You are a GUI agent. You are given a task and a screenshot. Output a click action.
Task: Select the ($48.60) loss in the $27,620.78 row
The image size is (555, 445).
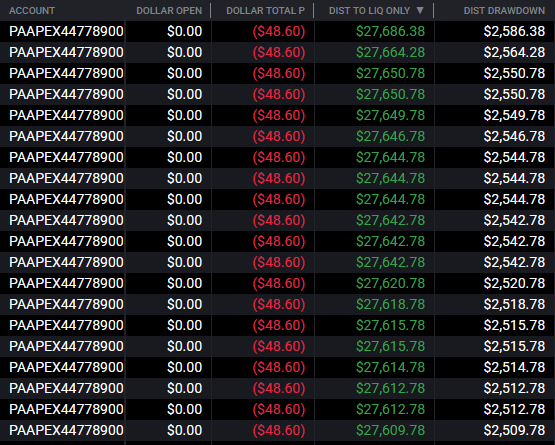click(x=279, y=283)
